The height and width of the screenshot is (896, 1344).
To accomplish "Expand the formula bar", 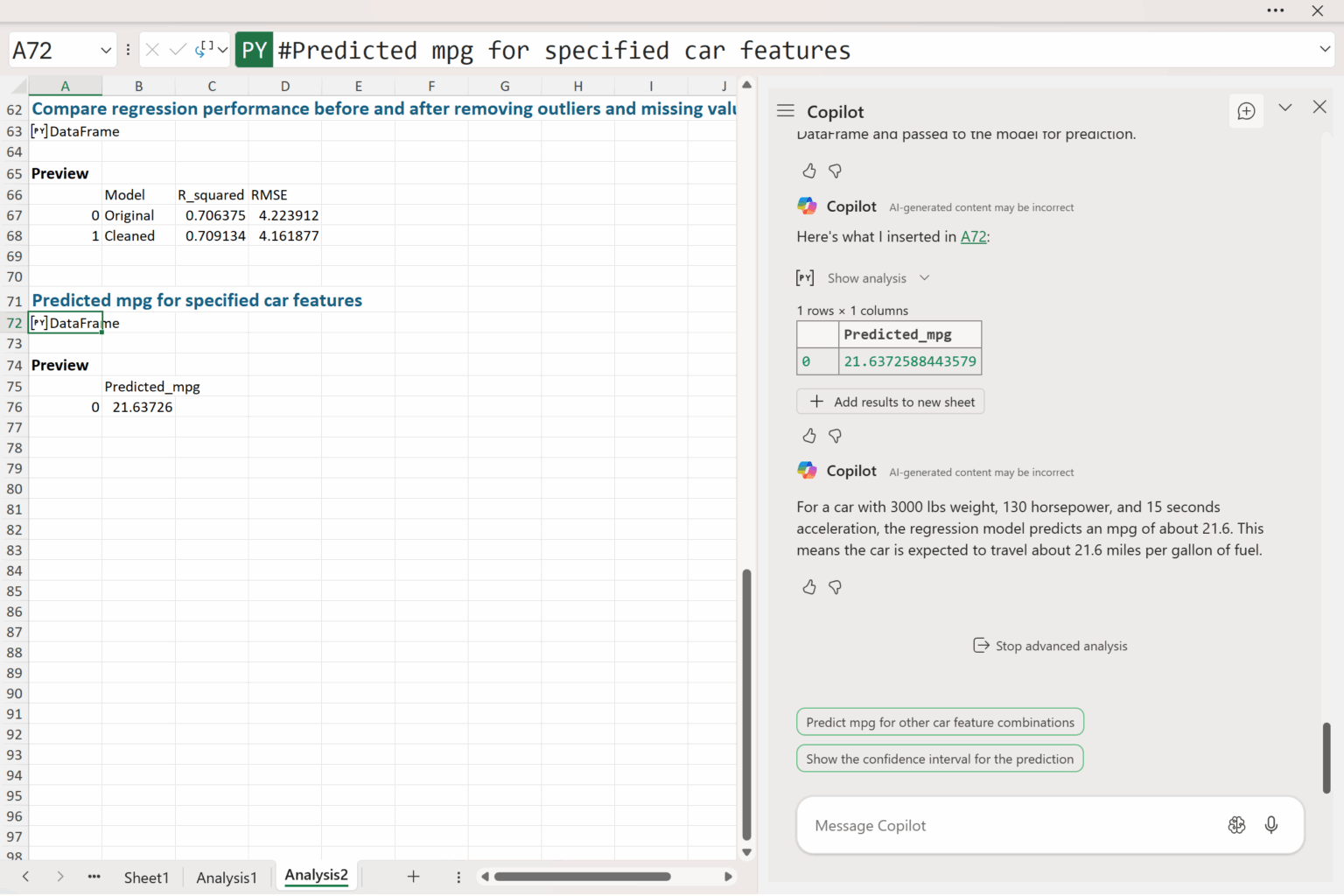I will tap(1324, 50).
